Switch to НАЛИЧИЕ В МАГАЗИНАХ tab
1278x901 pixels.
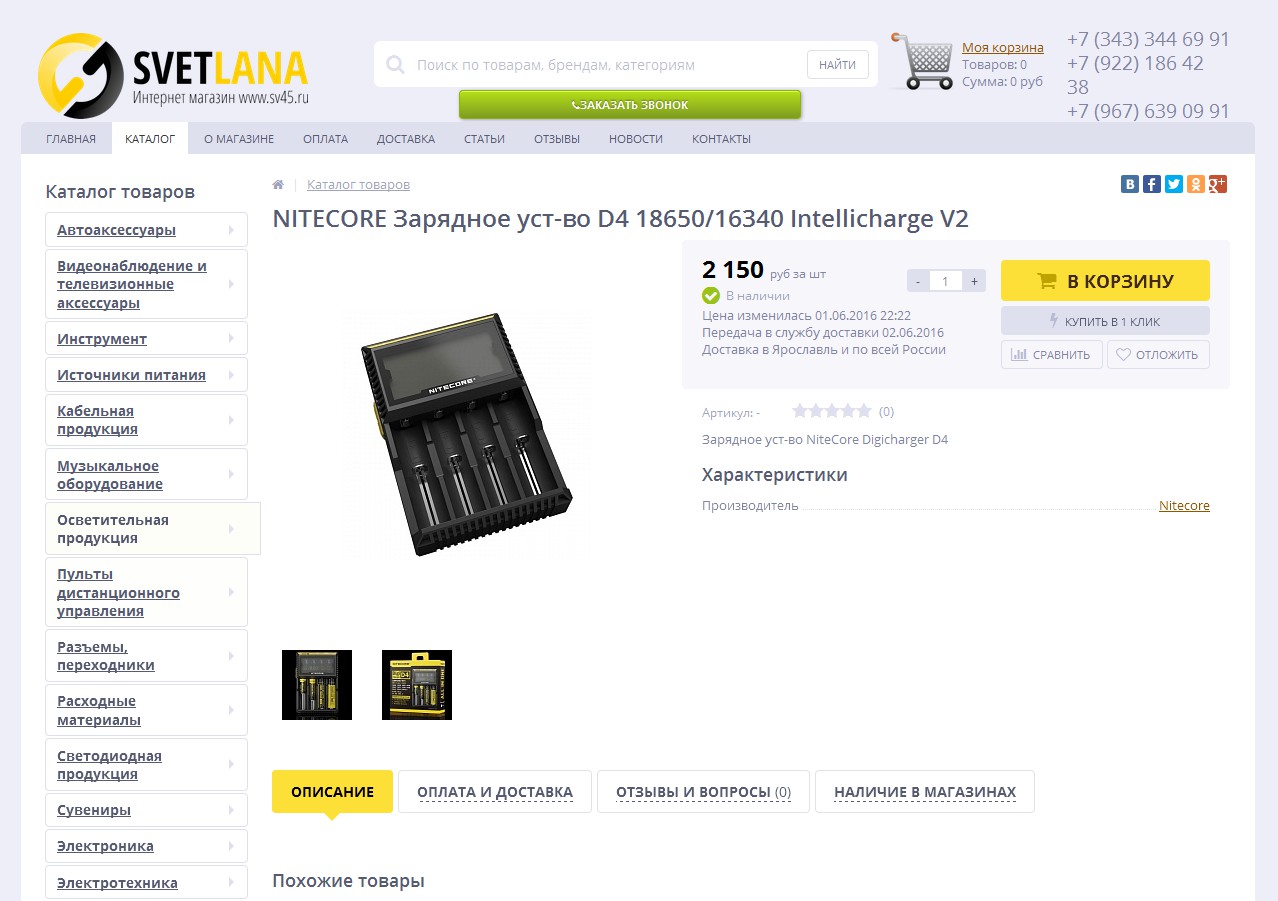[x=925, y=792]
